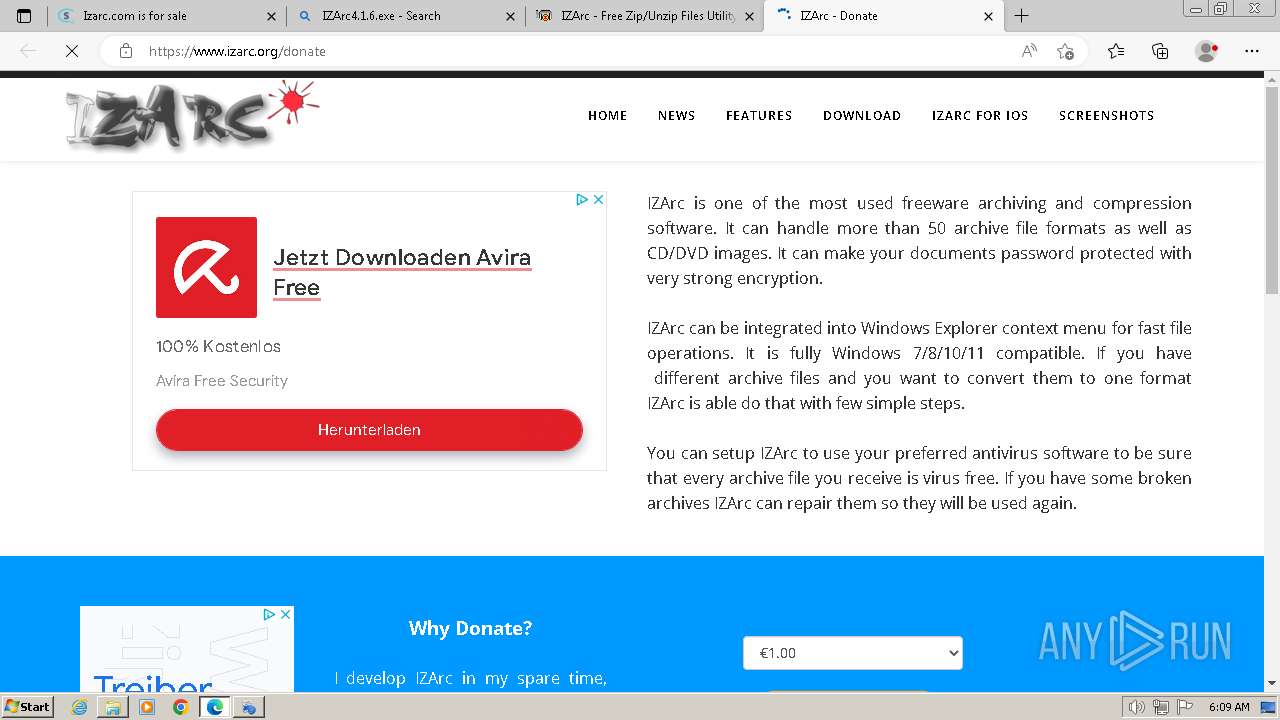Viewport: 1280px width, 720px height.
Task: Close the 'IZArc - Donate' tab
Action: [989, 16]
